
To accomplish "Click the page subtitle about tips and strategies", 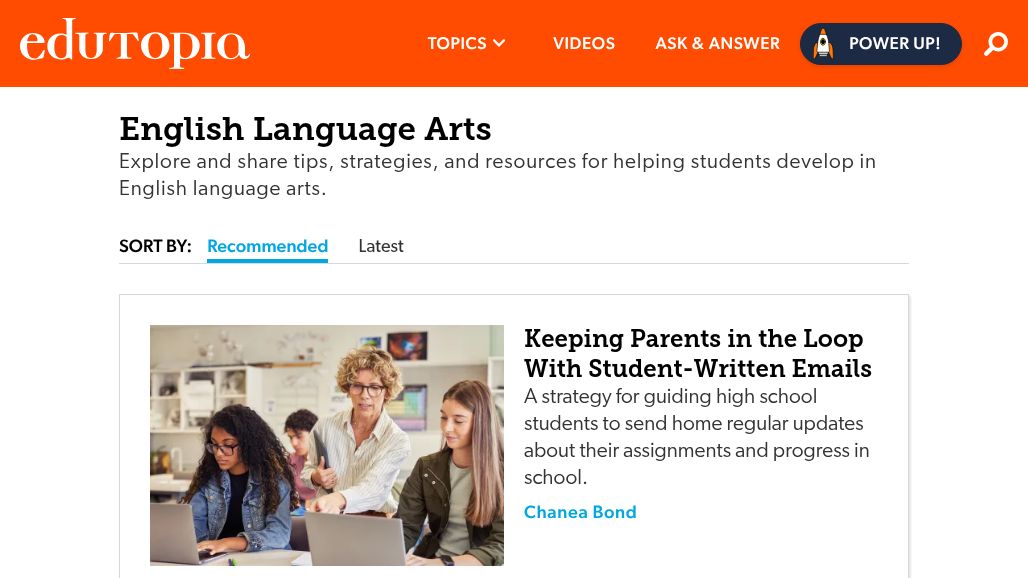I will point(497,175).
